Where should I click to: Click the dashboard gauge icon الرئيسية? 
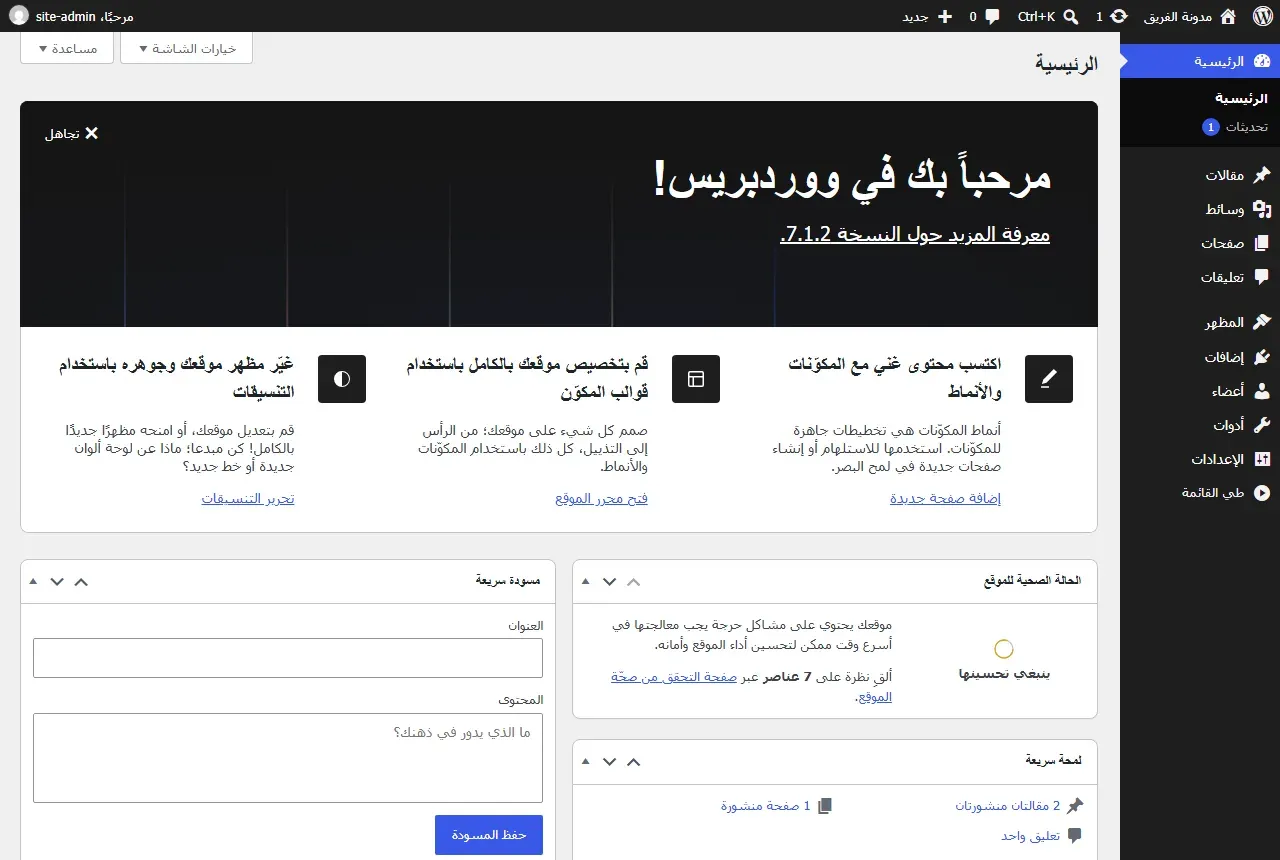coord(1261,61)
